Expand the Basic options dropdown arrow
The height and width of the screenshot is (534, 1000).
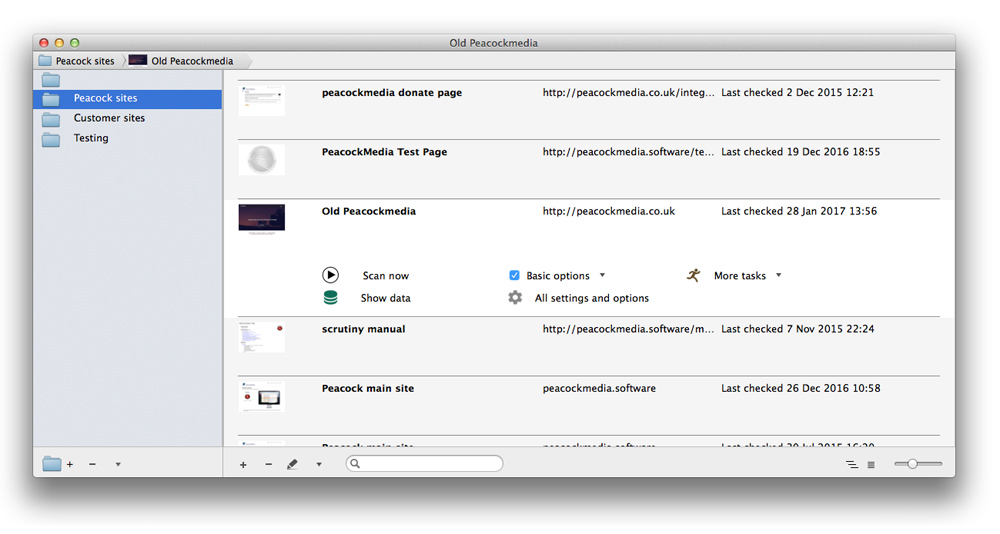[602, 275]
